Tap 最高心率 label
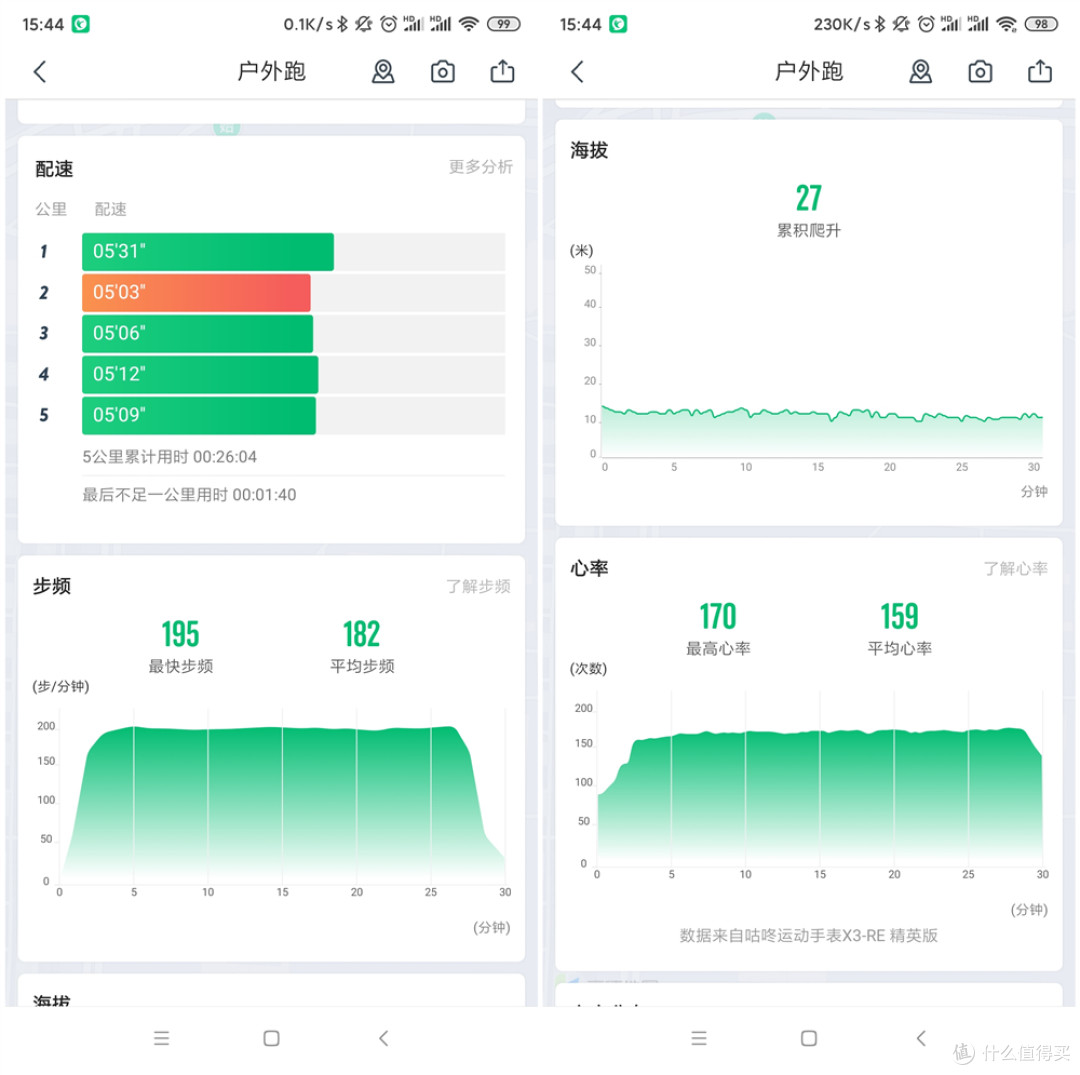 point(718,648)
